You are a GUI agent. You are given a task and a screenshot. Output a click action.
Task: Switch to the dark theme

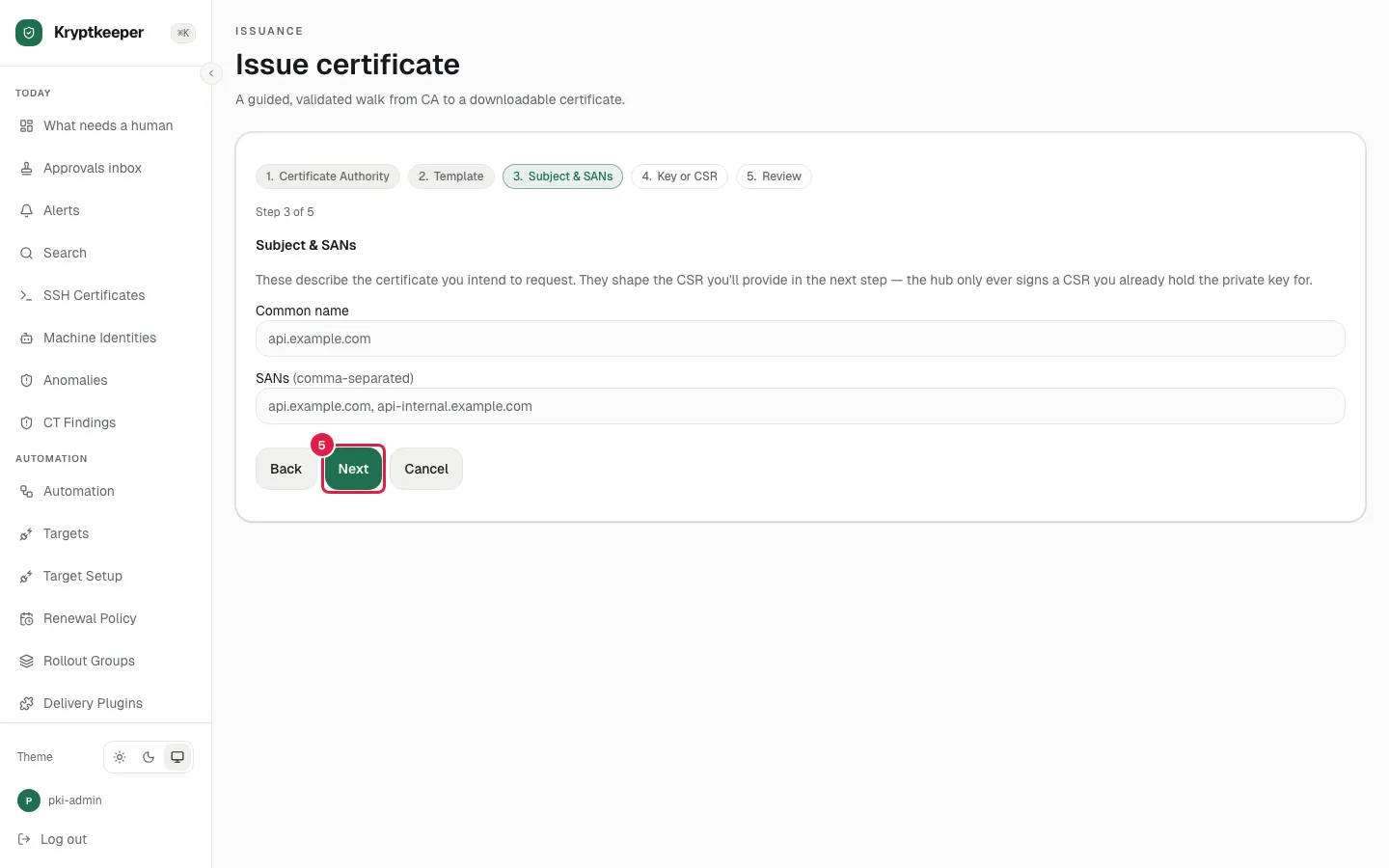tap(149, 757)
